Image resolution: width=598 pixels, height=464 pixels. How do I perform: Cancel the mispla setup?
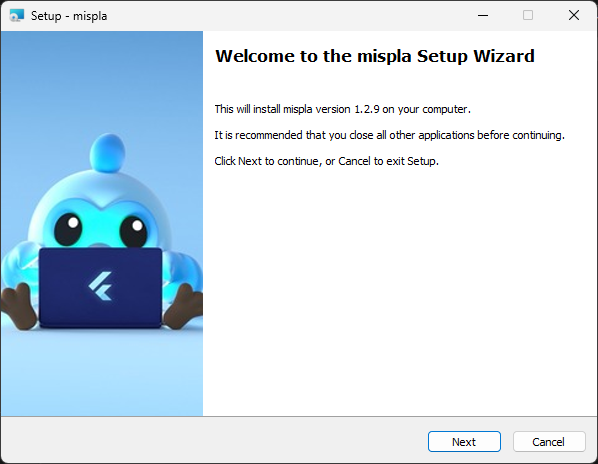tap(549, 442)
